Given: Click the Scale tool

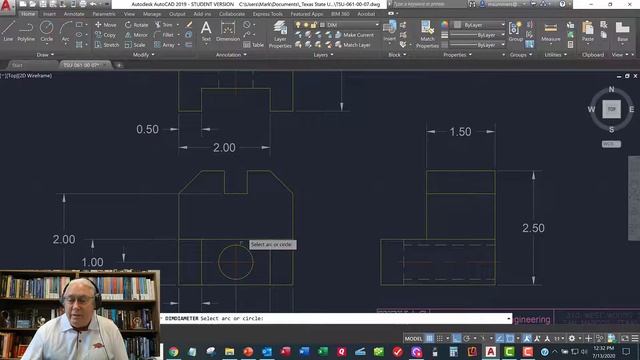Looking at the screenshot, I should pyautogui.click(x=135, y=45).
